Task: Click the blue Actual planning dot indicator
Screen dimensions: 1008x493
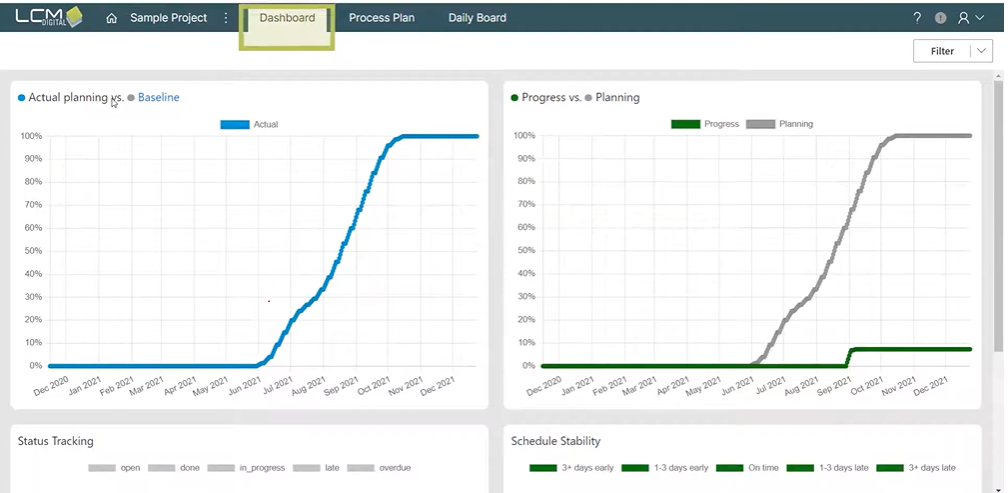Action: pos(22,98)
